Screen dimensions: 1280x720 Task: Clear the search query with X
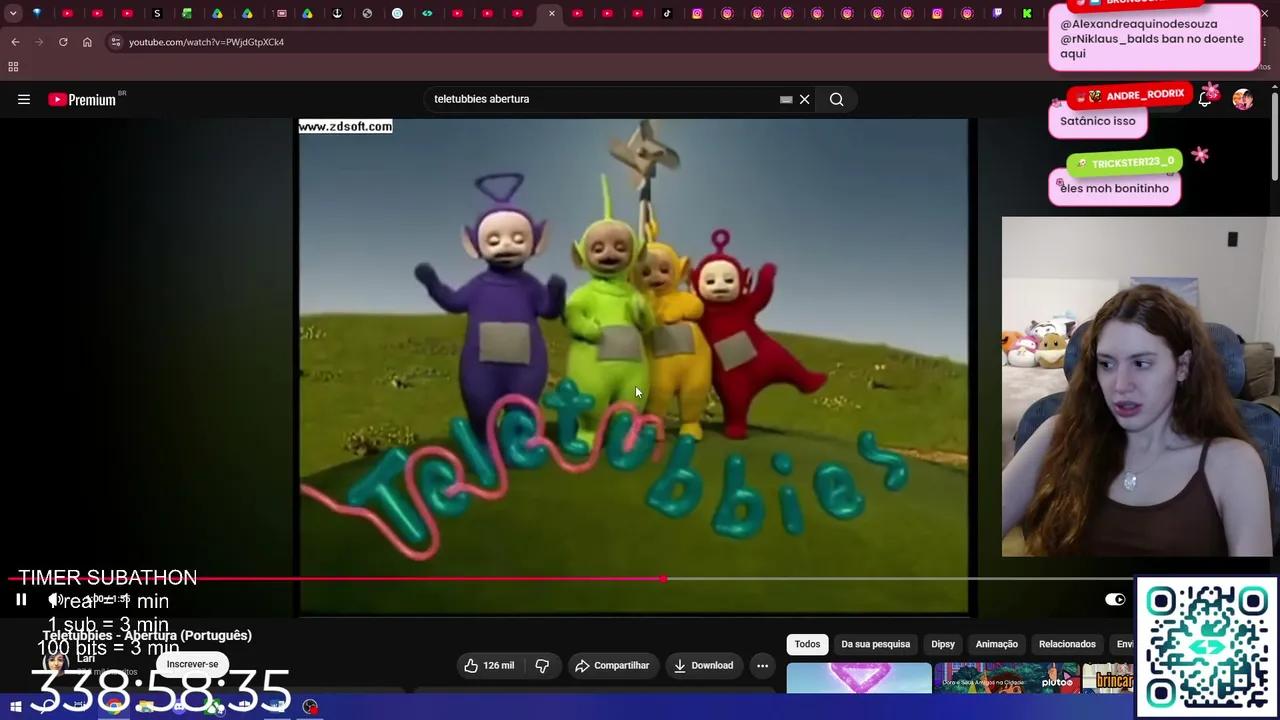(x=804, y=99)
